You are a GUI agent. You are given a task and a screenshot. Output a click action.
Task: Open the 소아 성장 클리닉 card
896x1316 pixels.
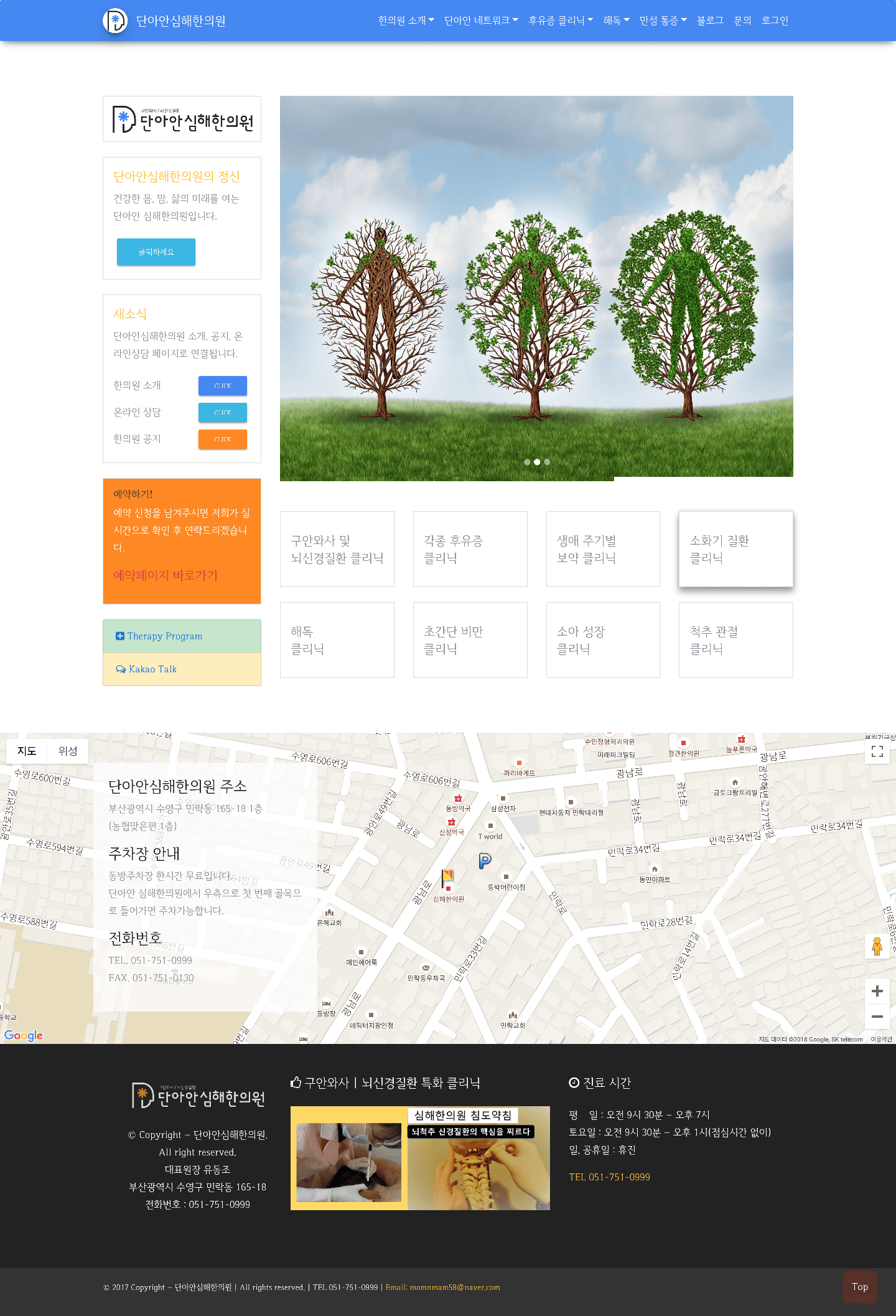tap(603, 640)
